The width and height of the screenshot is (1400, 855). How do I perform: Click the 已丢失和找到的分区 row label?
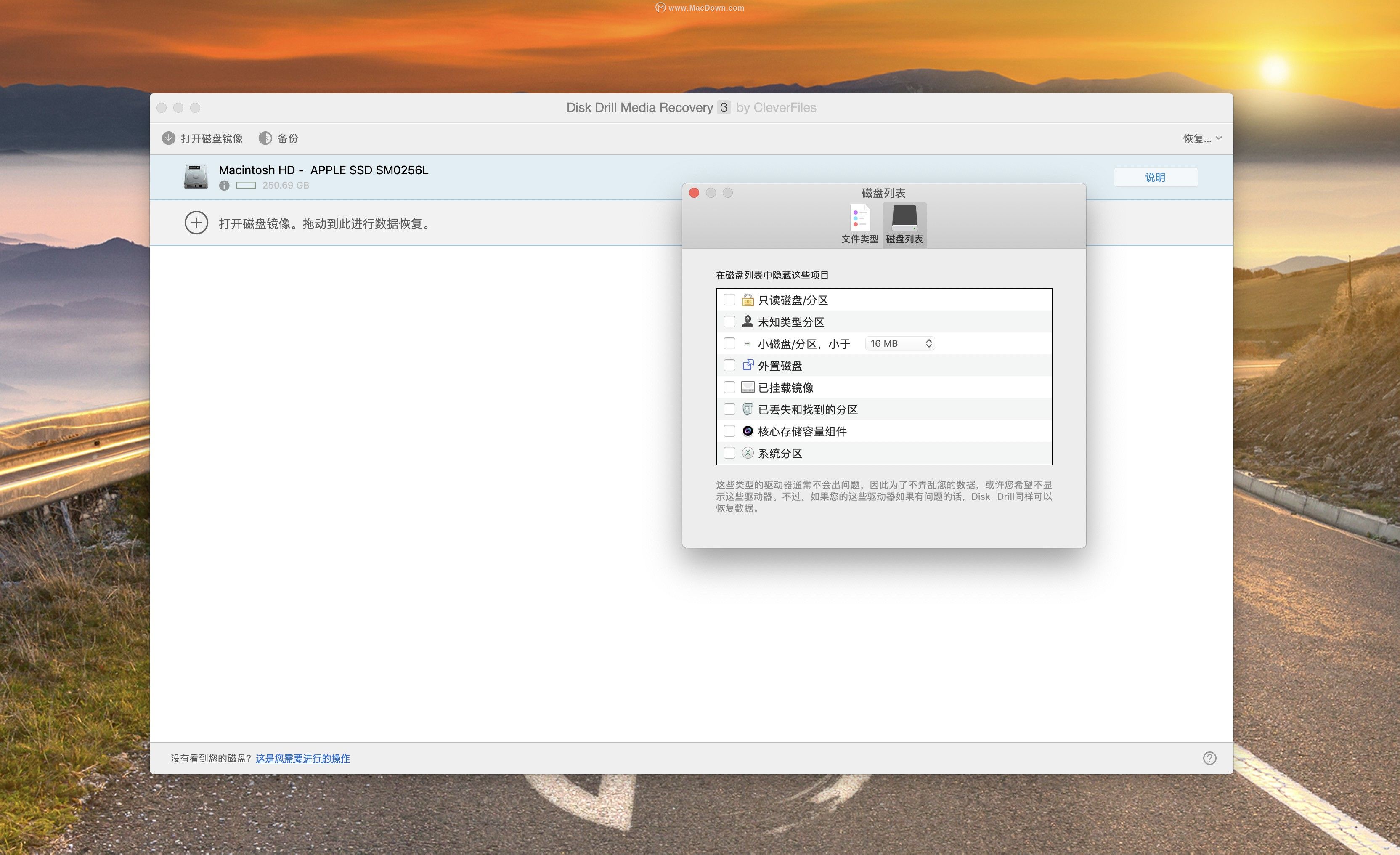coord(808,409)
